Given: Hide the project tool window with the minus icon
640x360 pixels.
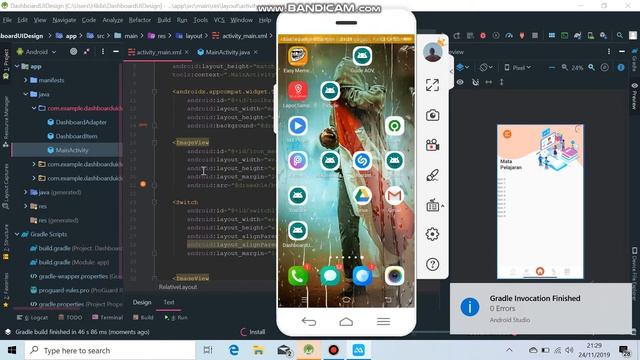Looking at the screenshot, I should pyautogui.click(x=116, y=52).
